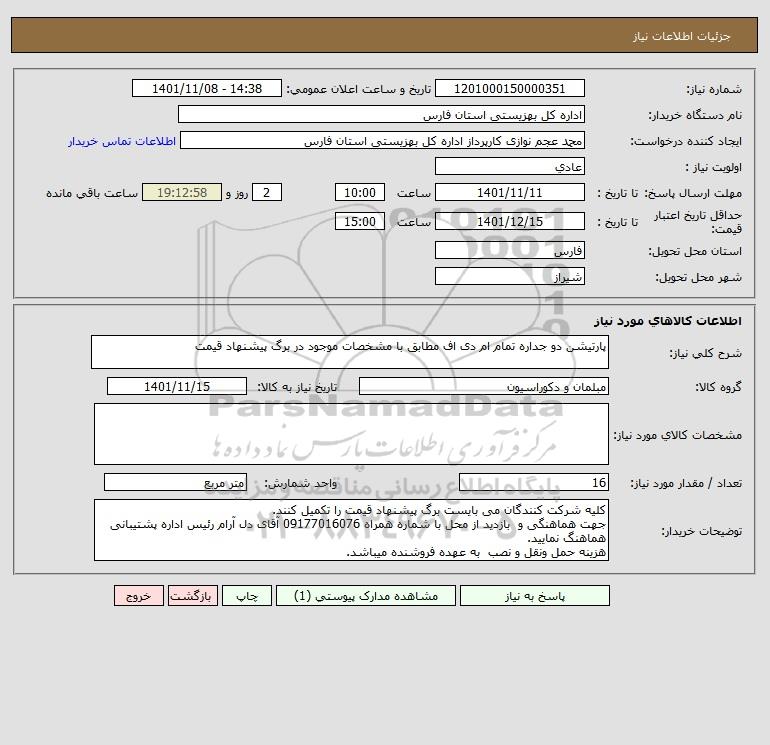
Task: Click the 'تاریخ و ساعت اعلان عمومی:' label
Action: [x=358, y=89]
